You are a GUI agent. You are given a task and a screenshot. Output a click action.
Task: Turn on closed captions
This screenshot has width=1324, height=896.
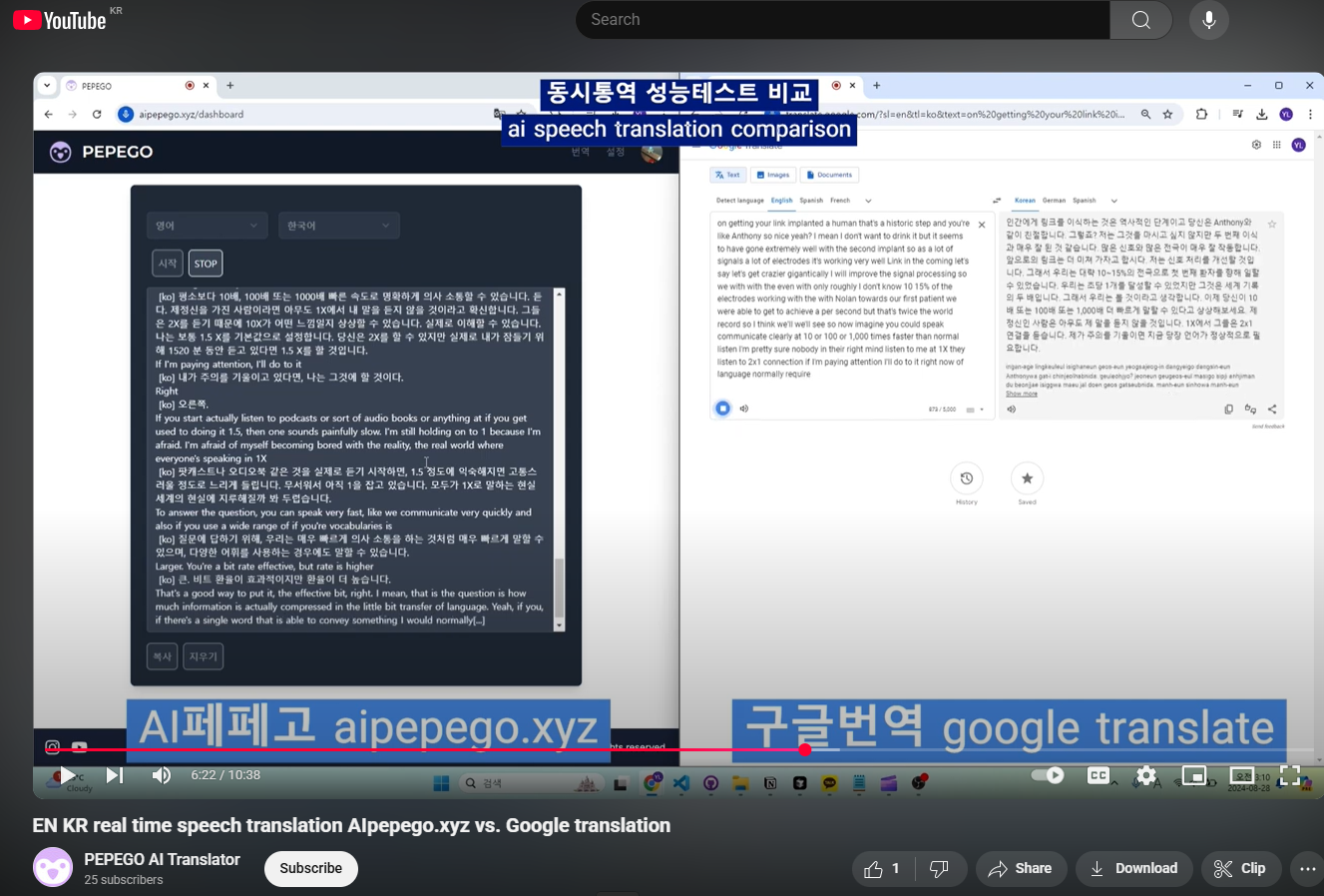(1099, 775)
